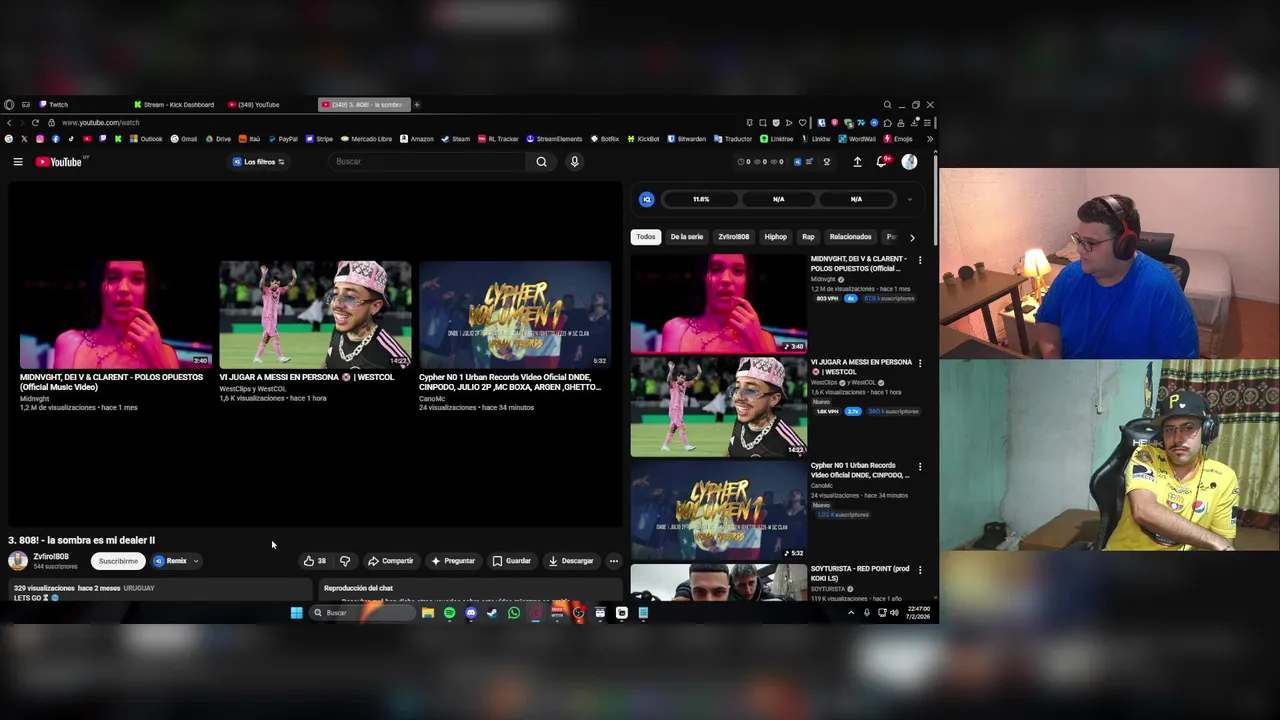Select the Zvfirol808 filter chip
1280x720 pixels.
click(x=734, y=237)
